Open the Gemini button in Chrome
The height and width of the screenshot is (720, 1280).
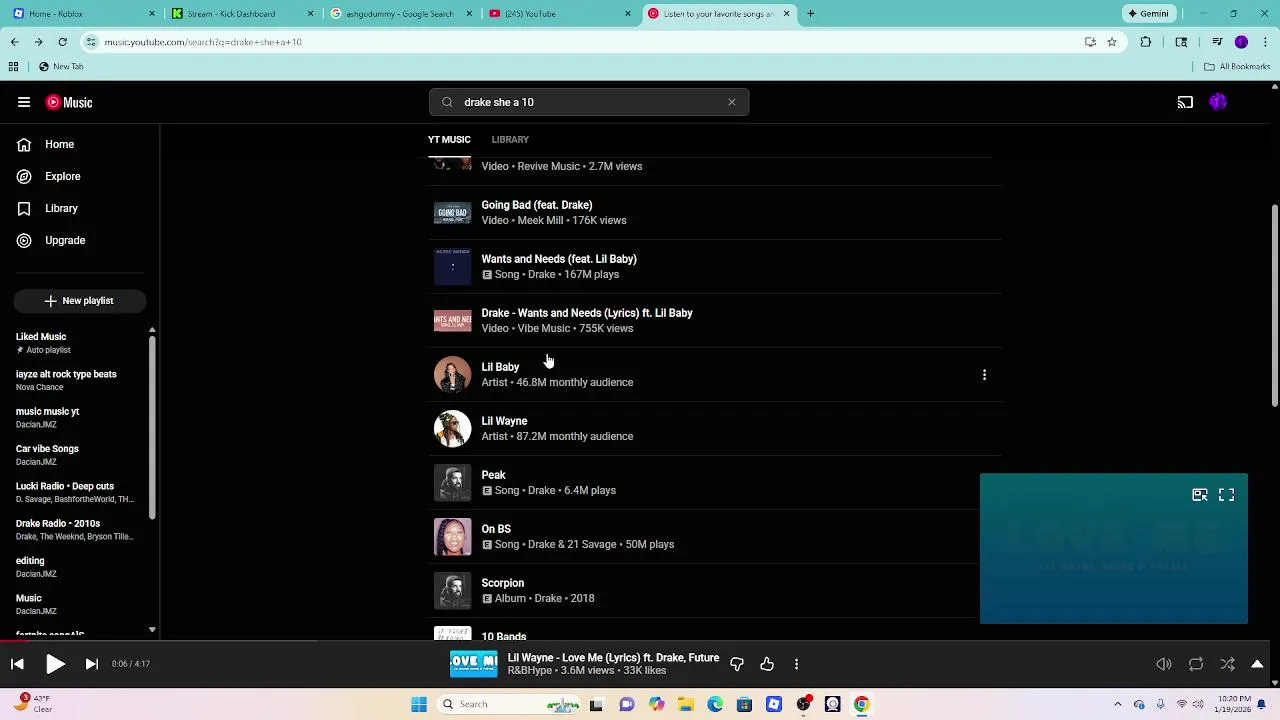tap(1149, 14)
